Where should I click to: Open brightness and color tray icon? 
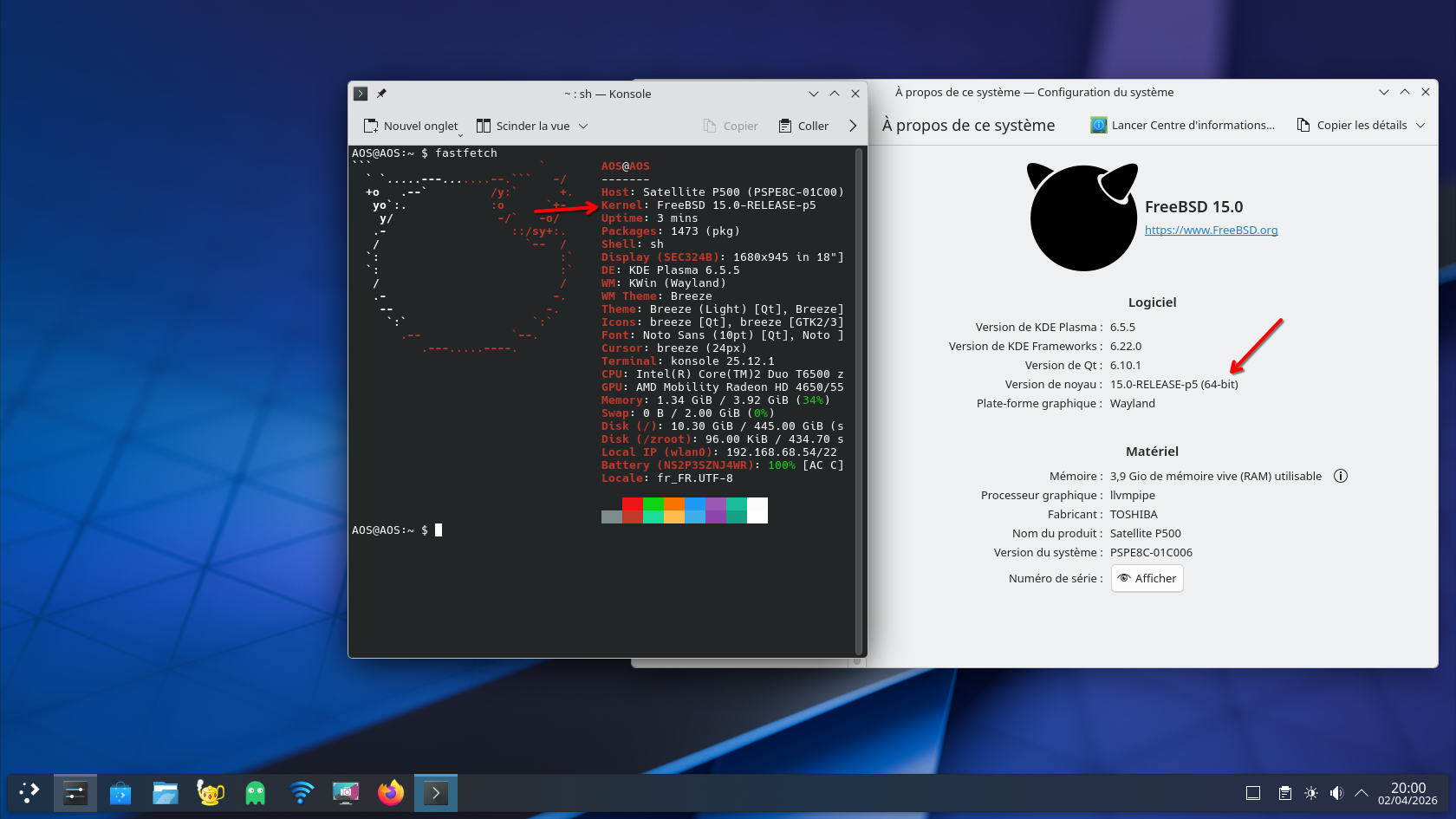(x=1311, y=792)
